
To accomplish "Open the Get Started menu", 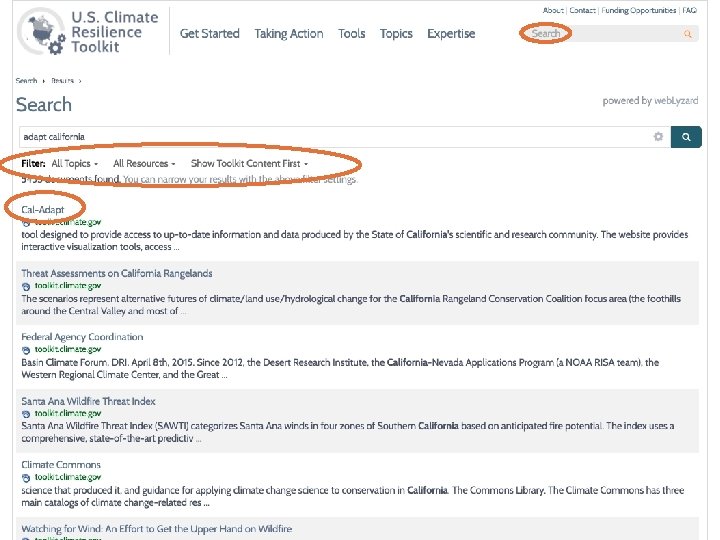I will point(210,34).
